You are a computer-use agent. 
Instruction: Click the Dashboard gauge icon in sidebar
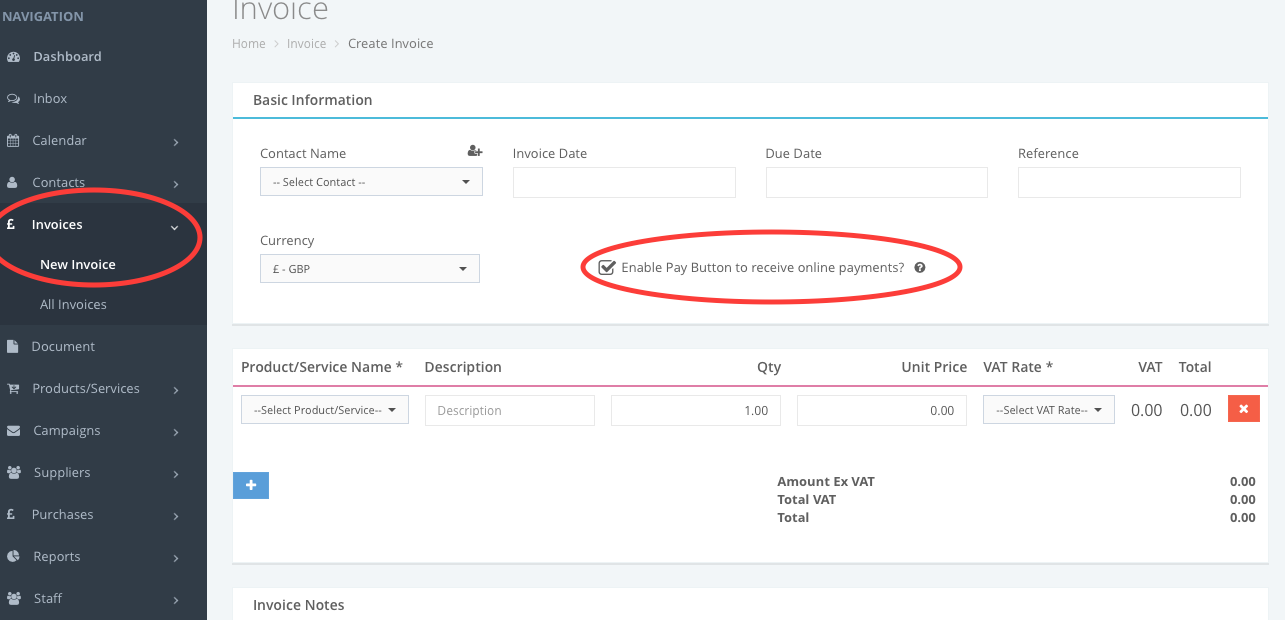click(13, 57)
